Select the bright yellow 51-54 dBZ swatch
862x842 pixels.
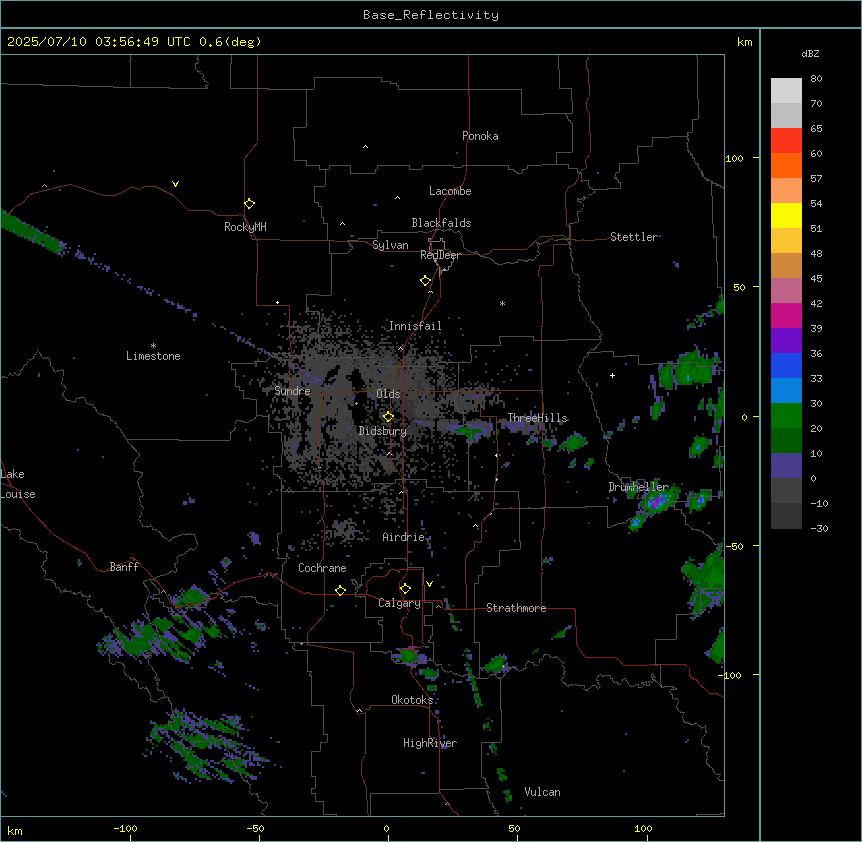[x=786, y=215]
